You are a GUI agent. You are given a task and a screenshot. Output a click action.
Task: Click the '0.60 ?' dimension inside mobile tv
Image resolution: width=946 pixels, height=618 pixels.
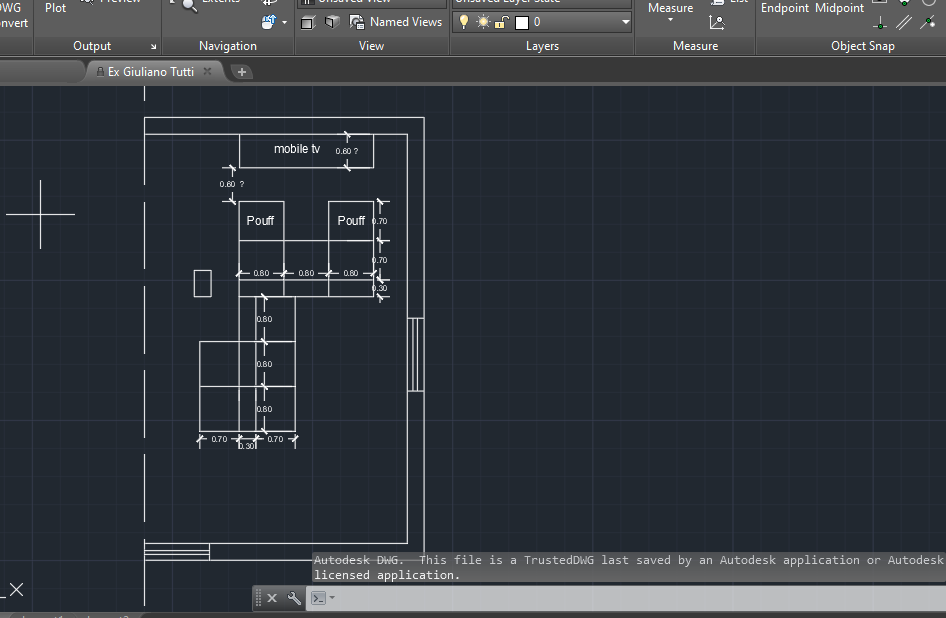(x=347, y=151)
